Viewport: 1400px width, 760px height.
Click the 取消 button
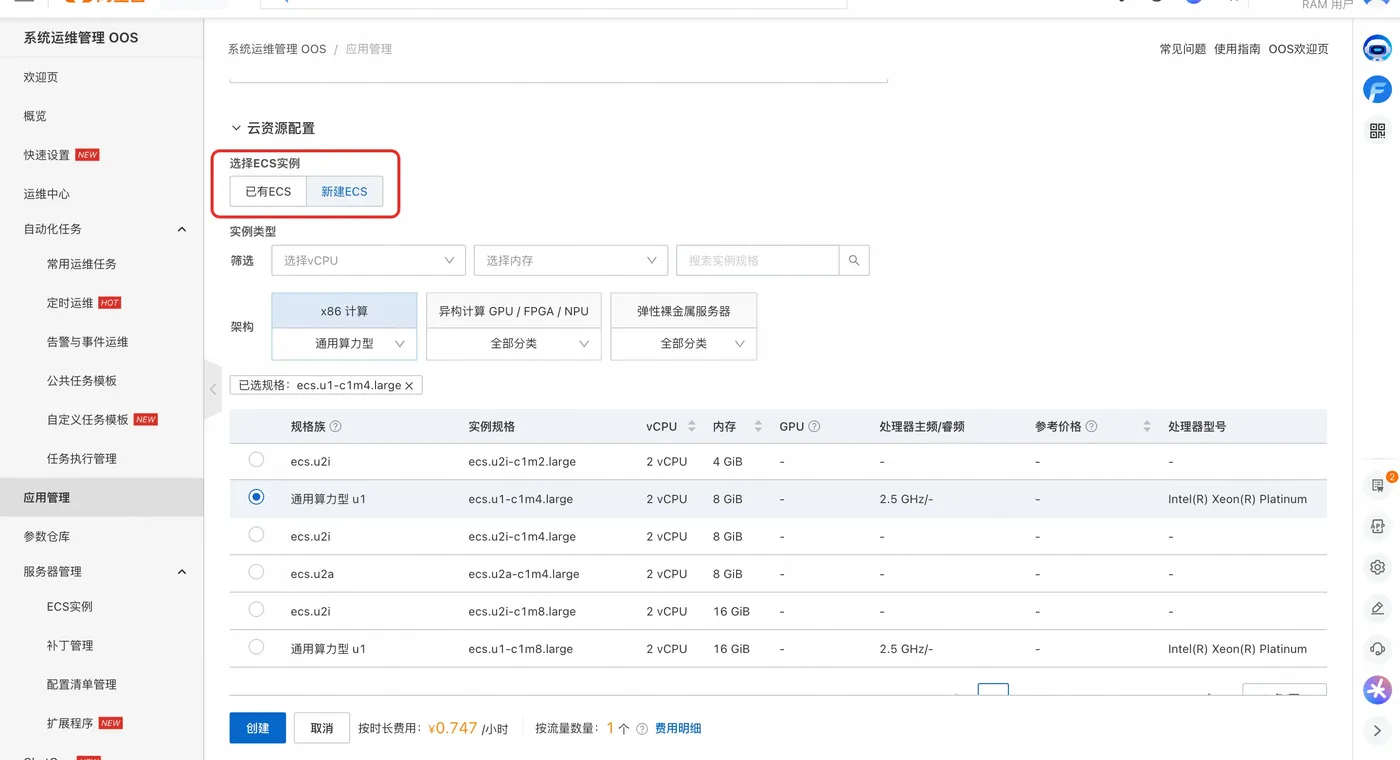coord(321,728)
